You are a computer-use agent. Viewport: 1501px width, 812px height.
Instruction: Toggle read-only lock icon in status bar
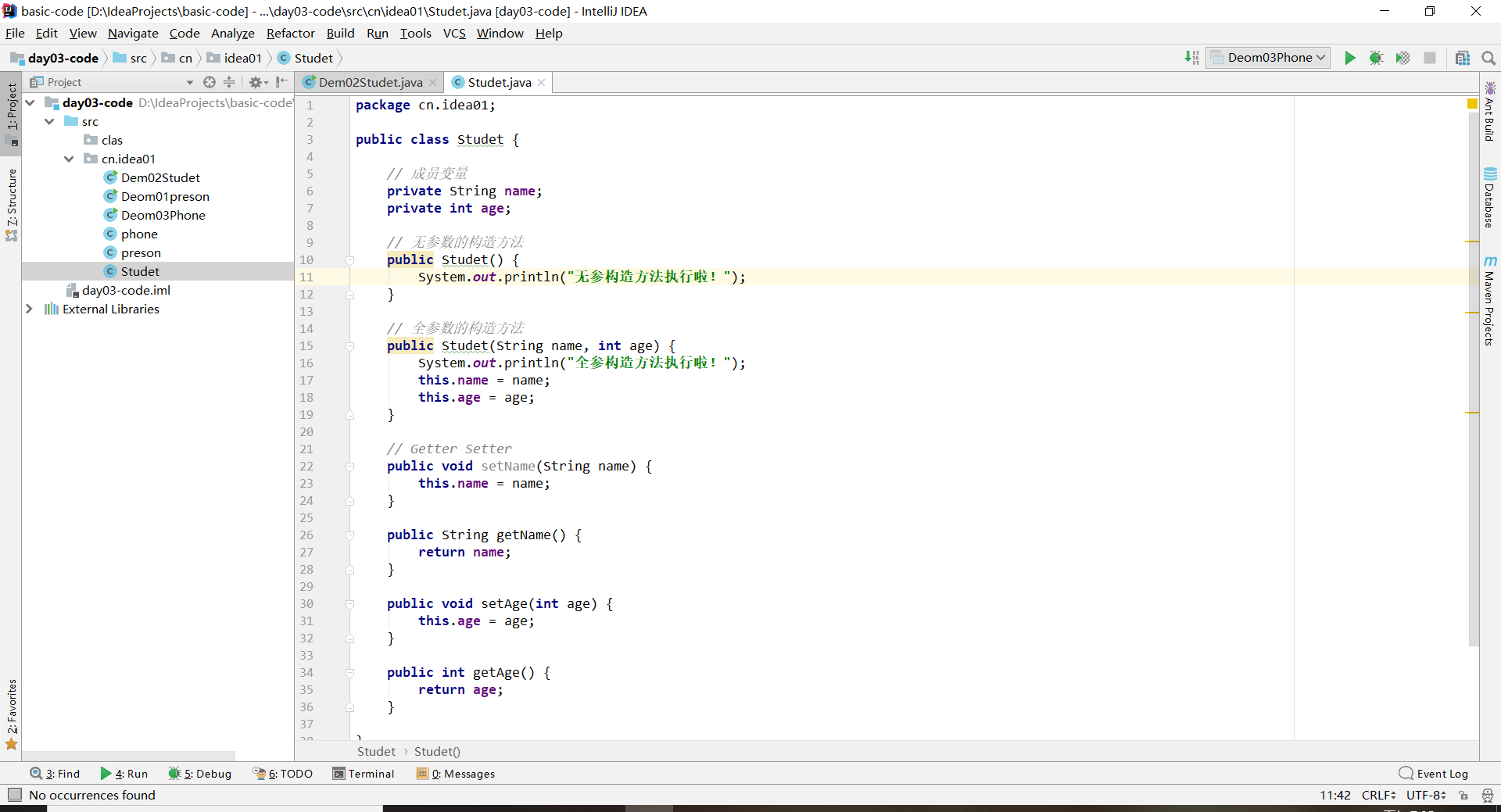coord(1463,796)
